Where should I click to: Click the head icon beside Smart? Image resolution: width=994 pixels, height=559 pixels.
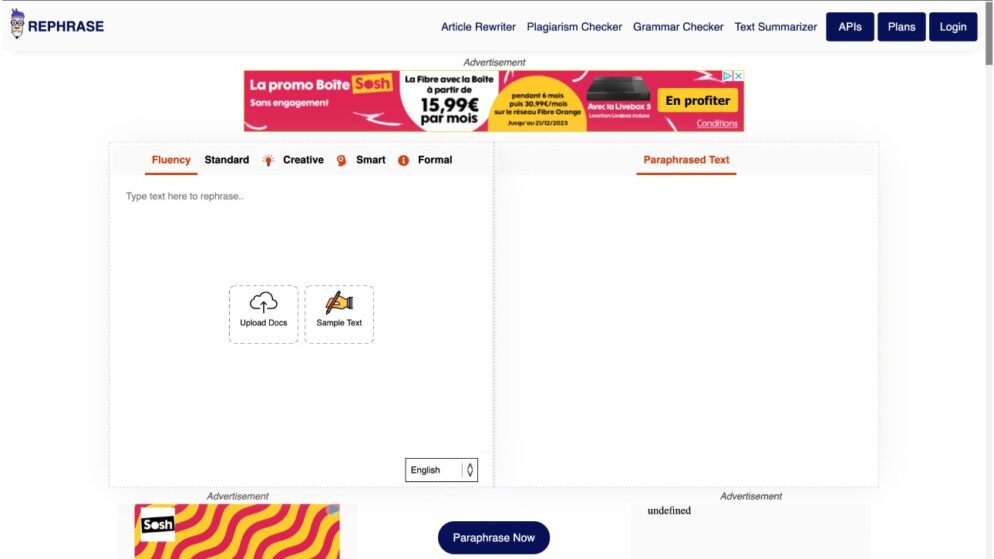click(x=341, y=160)
